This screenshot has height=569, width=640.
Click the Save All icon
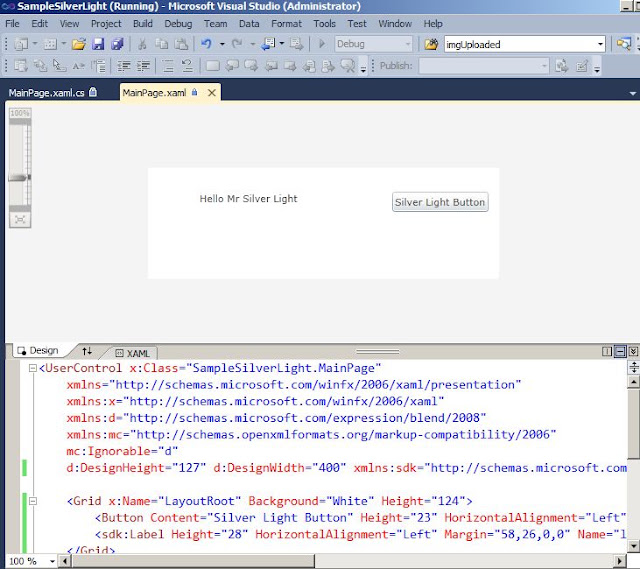[118, 44]
